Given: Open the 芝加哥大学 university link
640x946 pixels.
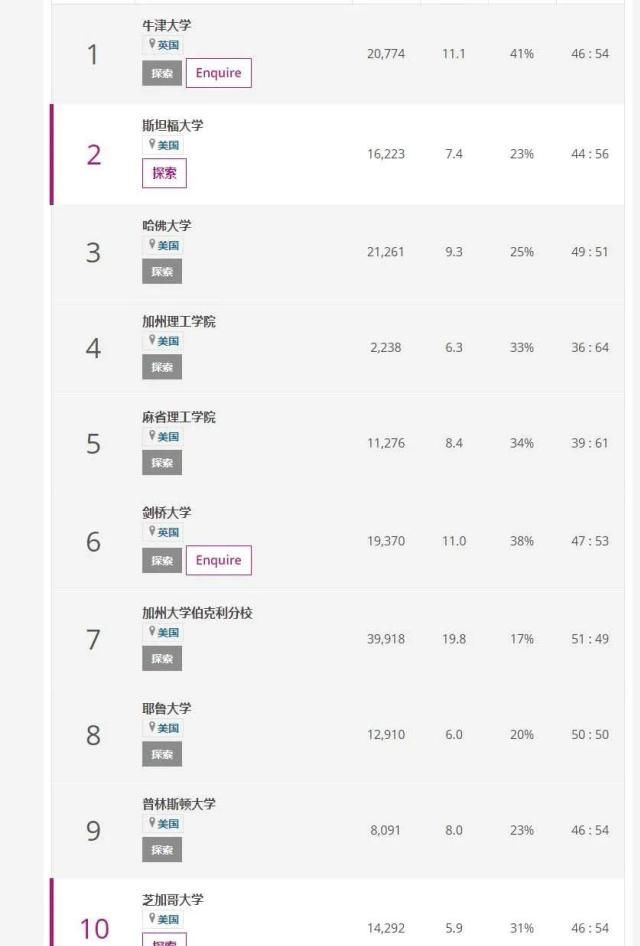Looking at the screenshot, I should tap(172, 900).
